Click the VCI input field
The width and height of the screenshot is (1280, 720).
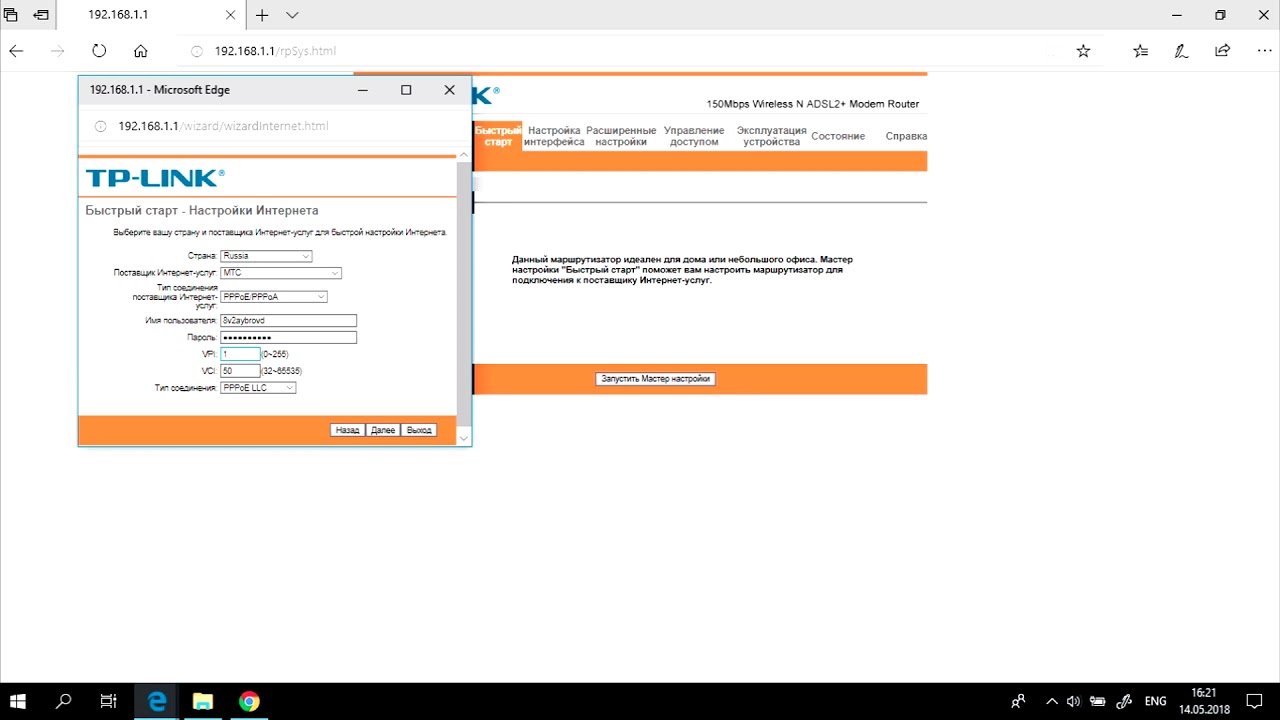[240, 371]
